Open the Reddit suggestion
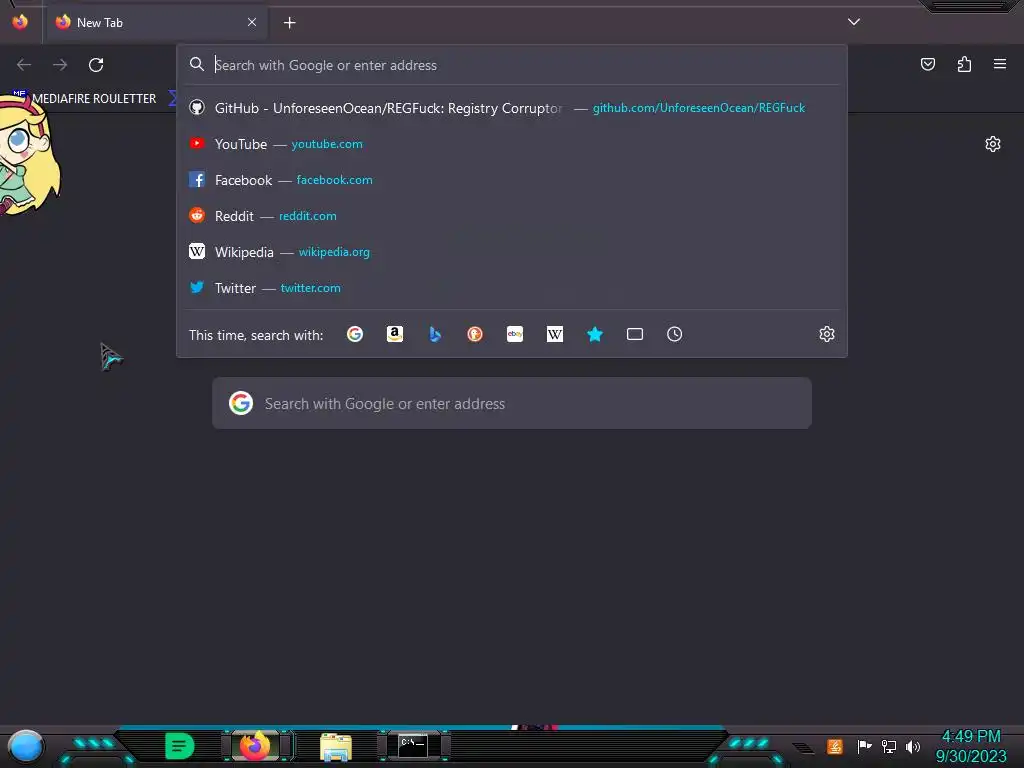The image size is (1024, 768). (512, 216)
